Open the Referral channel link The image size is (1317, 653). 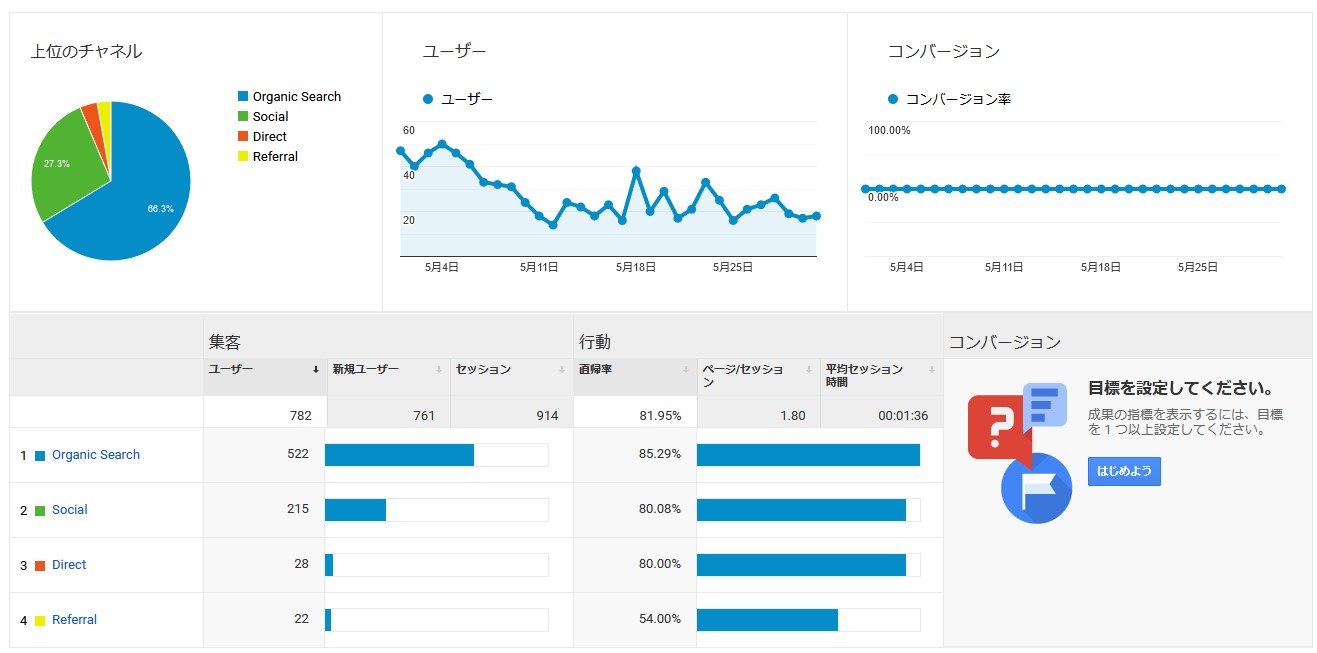pyautogui.click(x=74, y=620)
